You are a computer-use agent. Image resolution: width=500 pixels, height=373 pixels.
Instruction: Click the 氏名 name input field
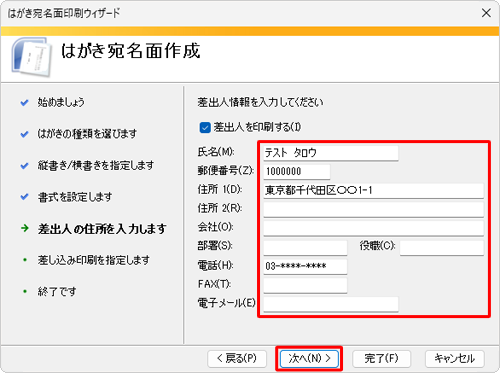[x=331, y=153]
